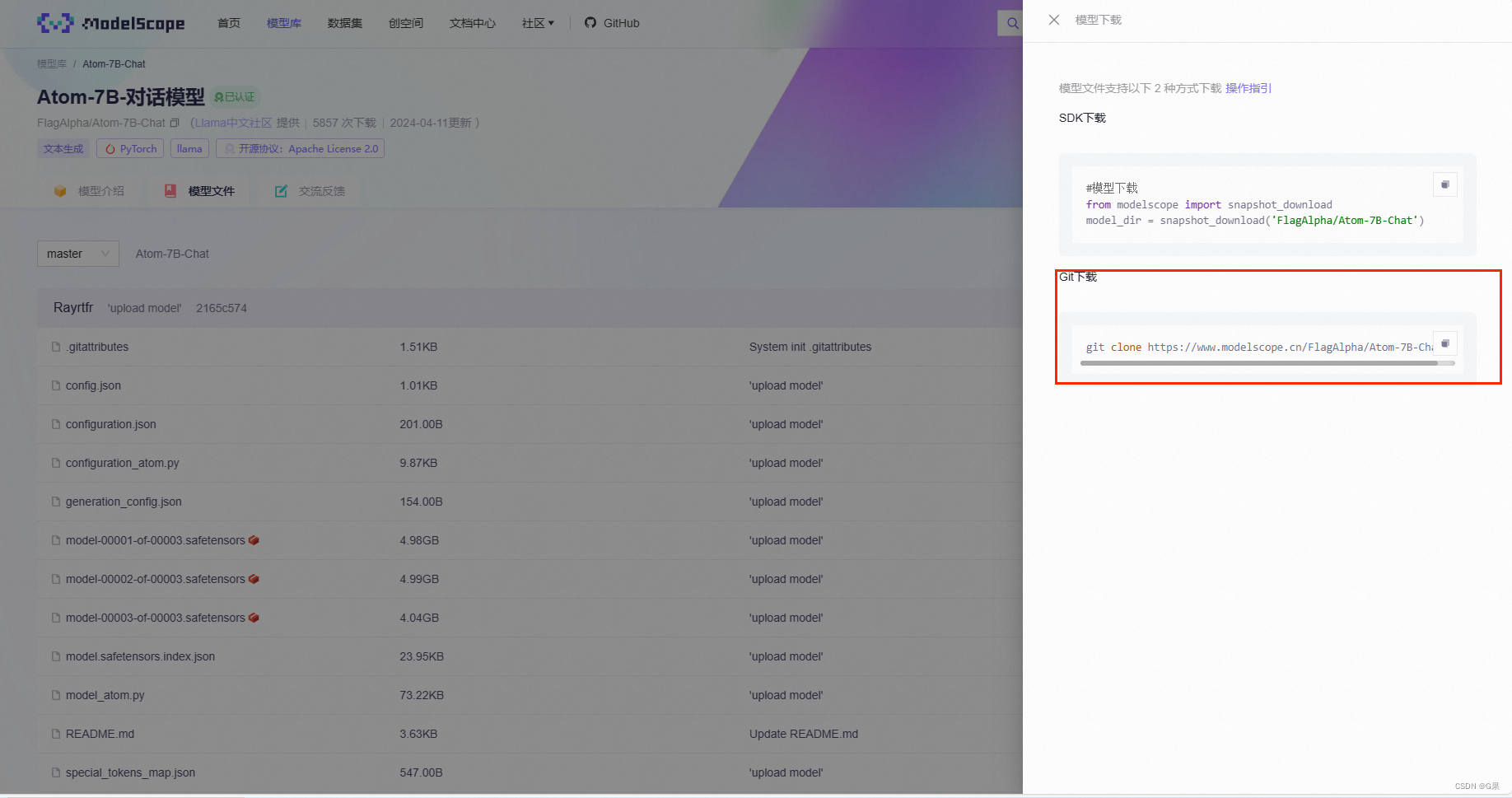The image size is (1512, 798).
Task: Copy the FlagAlpha/Atom-7B-Chat model ID
Action: click(175, 123)
